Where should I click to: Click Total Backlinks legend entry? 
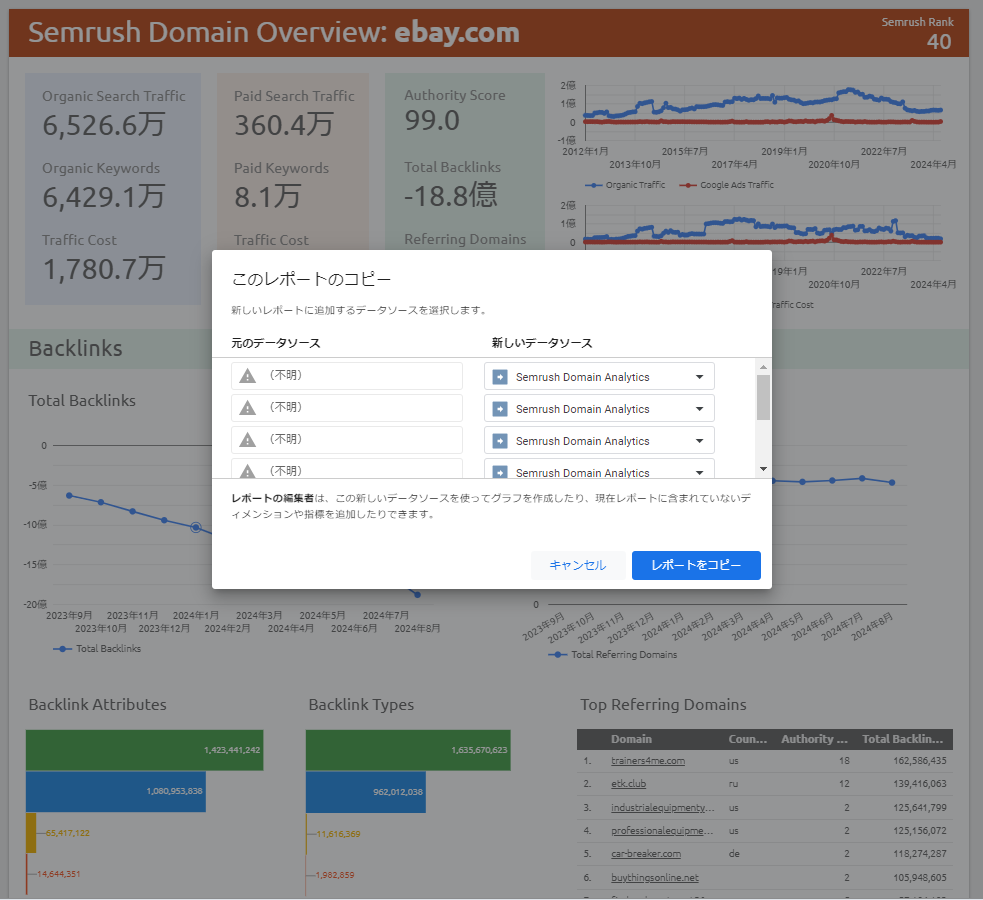[x=97, y=649]
